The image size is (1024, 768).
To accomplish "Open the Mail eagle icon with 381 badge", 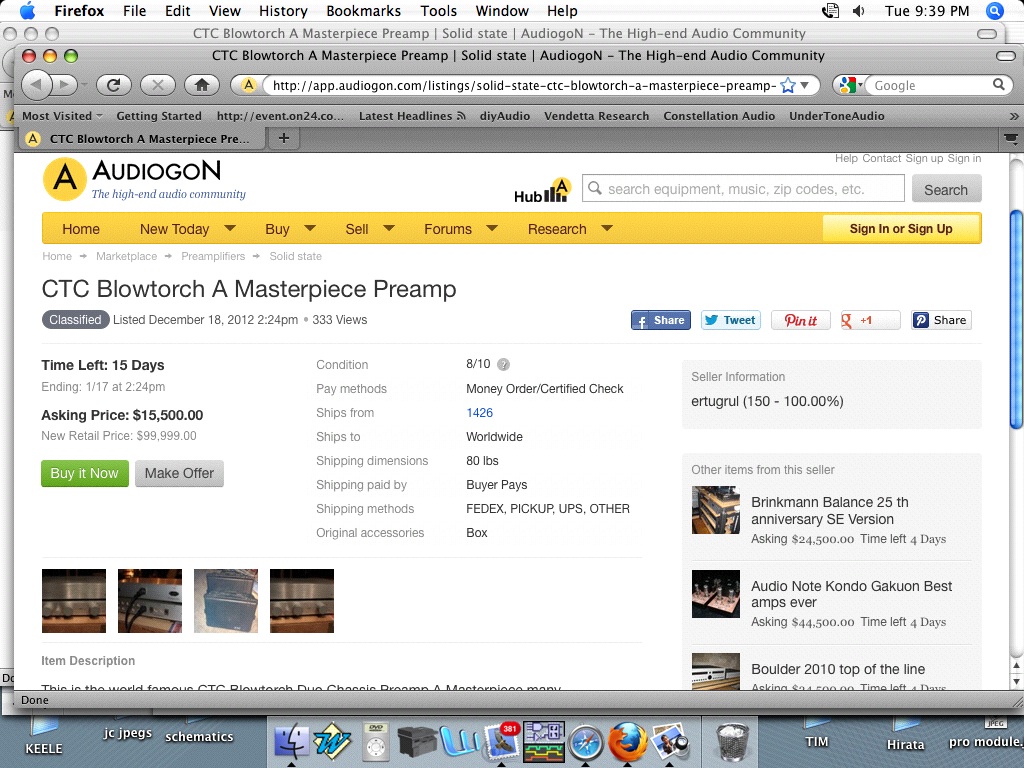I will 502,741.
